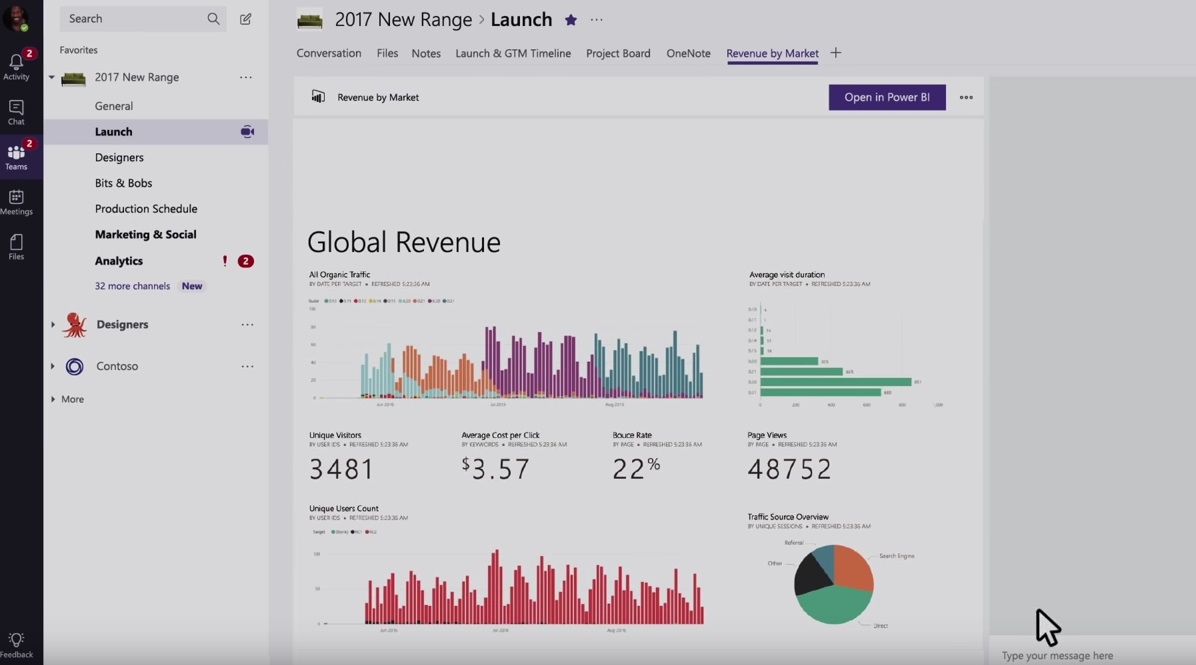Viewport: 1196px width, 665px height.
Task: Click the Unique Users Count chart
Action: 506,583
